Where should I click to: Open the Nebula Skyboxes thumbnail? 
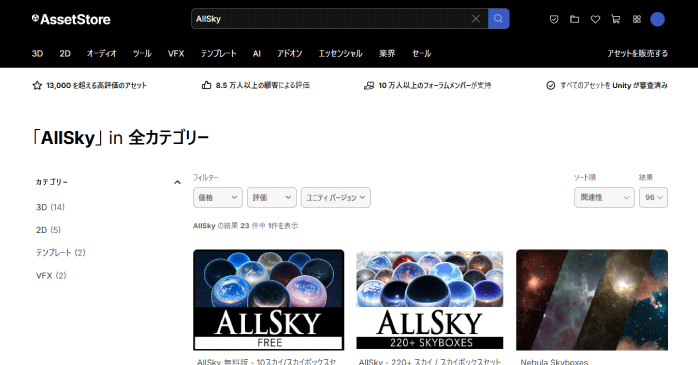(592, 300)
